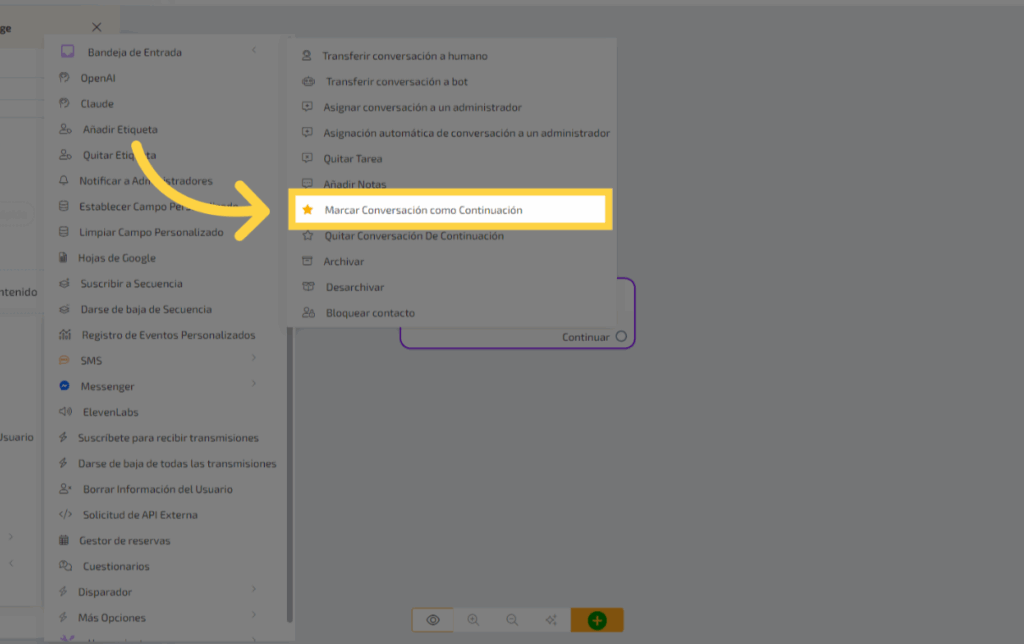The height and width of the screenshot is (644, 1024).
Task: Collapse the Bandeja de Entrada submenu
Action: pyautogui.click(x=254, y=51)
